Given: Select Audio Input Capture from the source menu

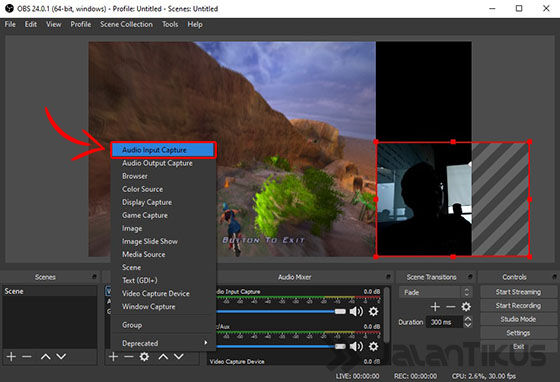Looking at the screenshot, I should coord(163,150).
